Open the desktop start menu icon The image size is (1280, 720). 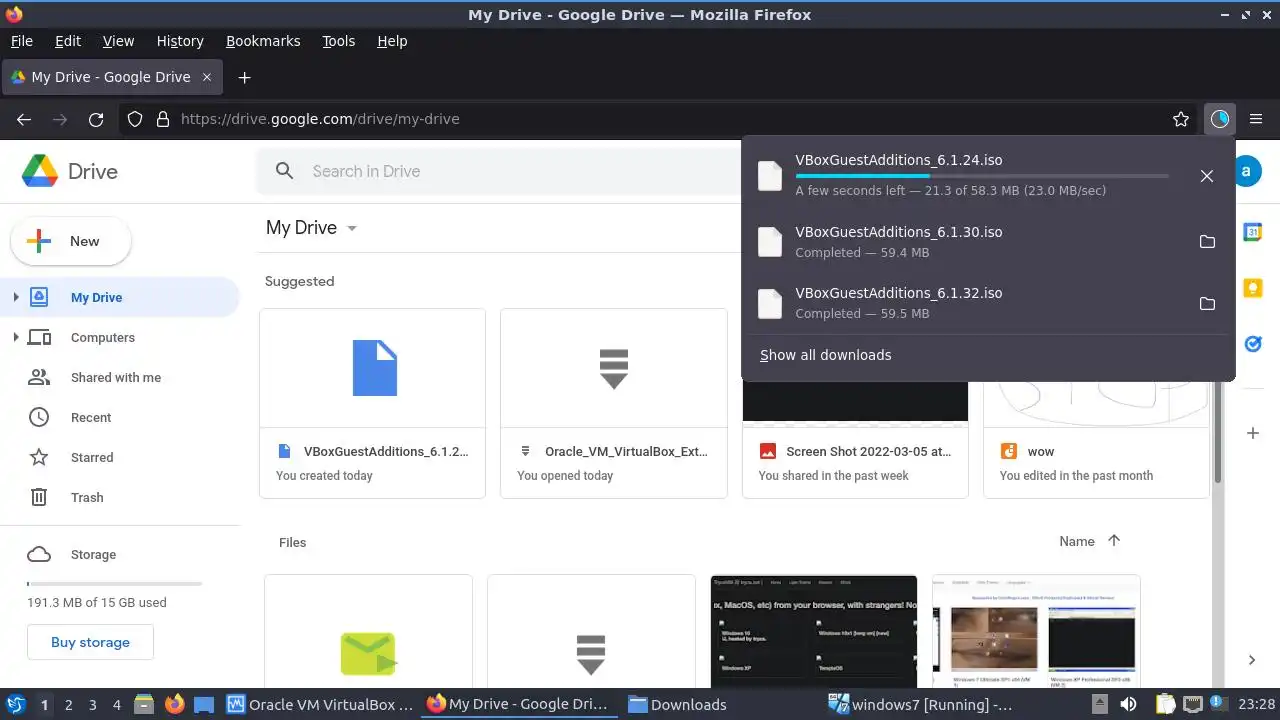coord(16,704)
